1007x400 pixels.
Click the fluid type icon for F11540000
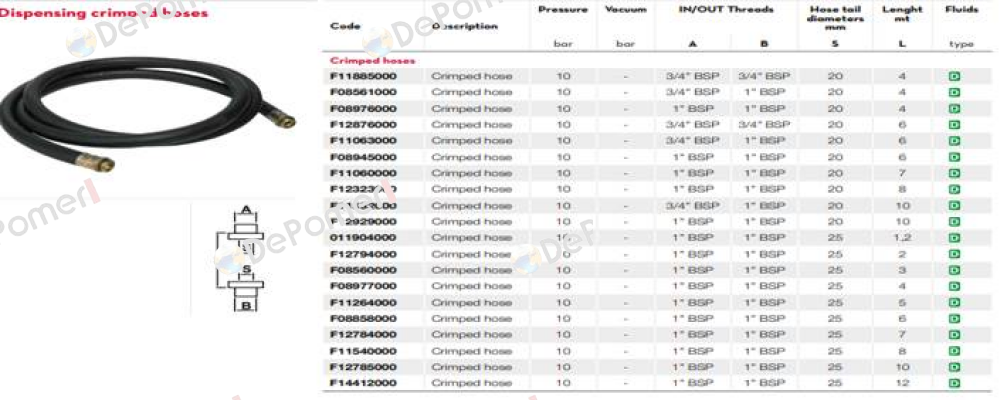pyautogui.click(x=954, y=351)
